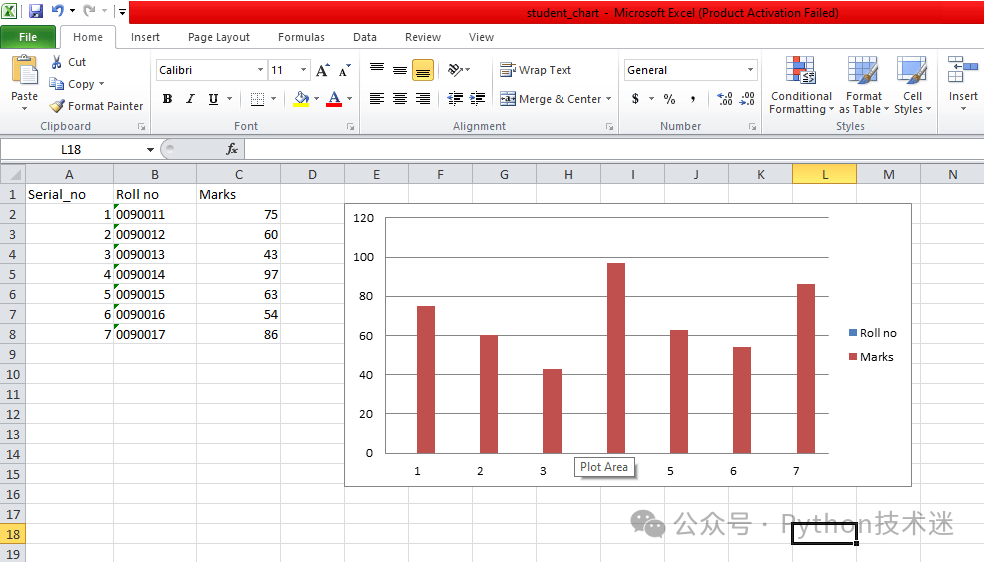Apply red font color
The width and height of the screenshot is (984, 562).
click(x=334, y=99)
